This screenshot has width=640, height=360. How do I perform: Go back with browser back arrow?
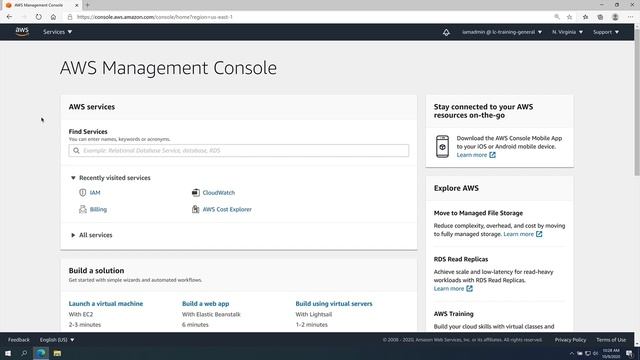[9, 17]
